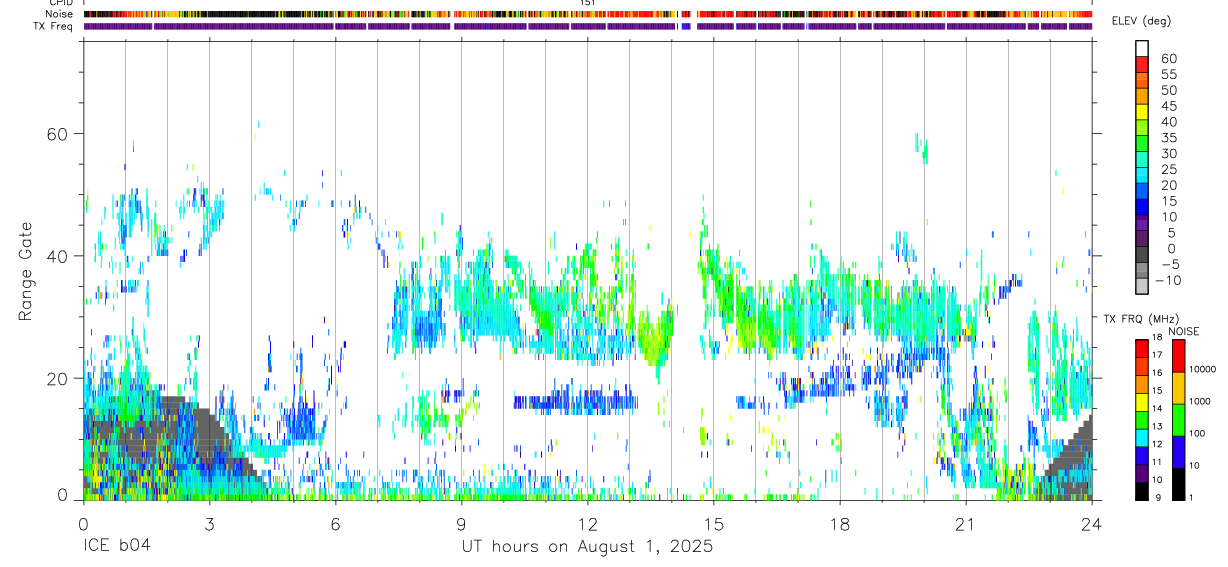Select the 3 tick on UT hours axis
Viewport: 1228px width, 567px height.
tap(209, 522)
